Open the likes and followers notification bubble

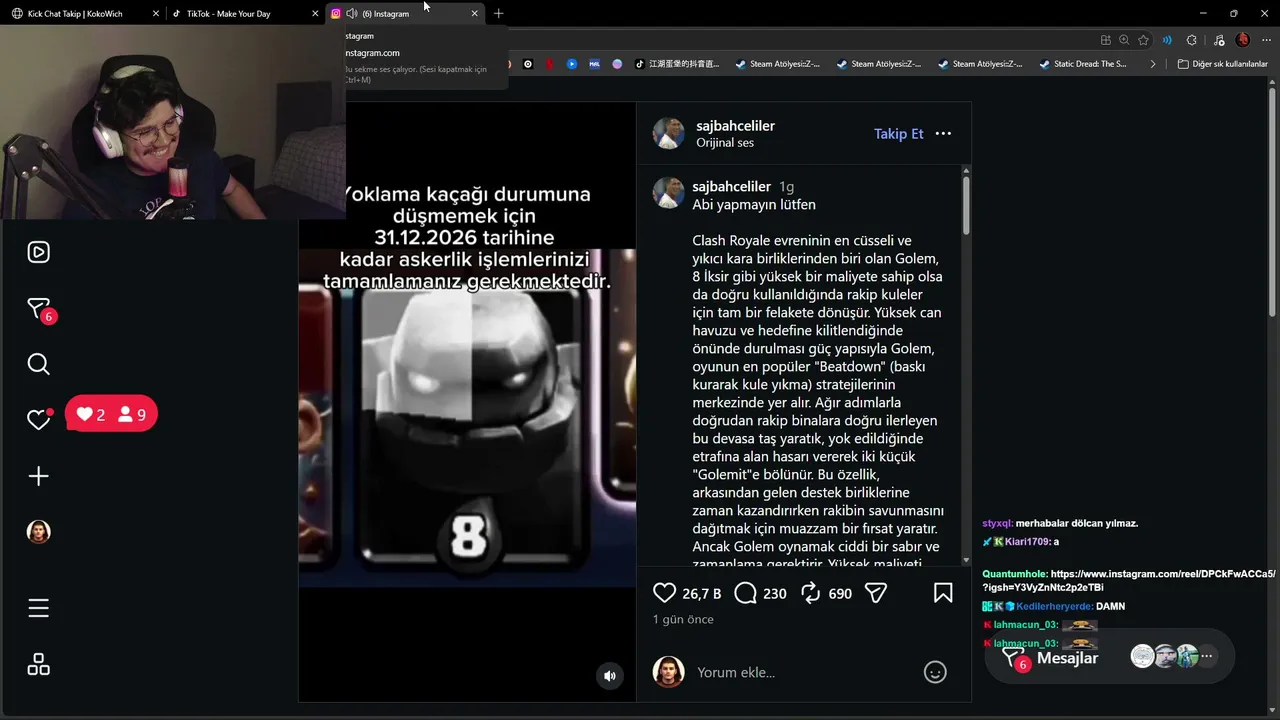pyautogui.click(x=111, y=414)
